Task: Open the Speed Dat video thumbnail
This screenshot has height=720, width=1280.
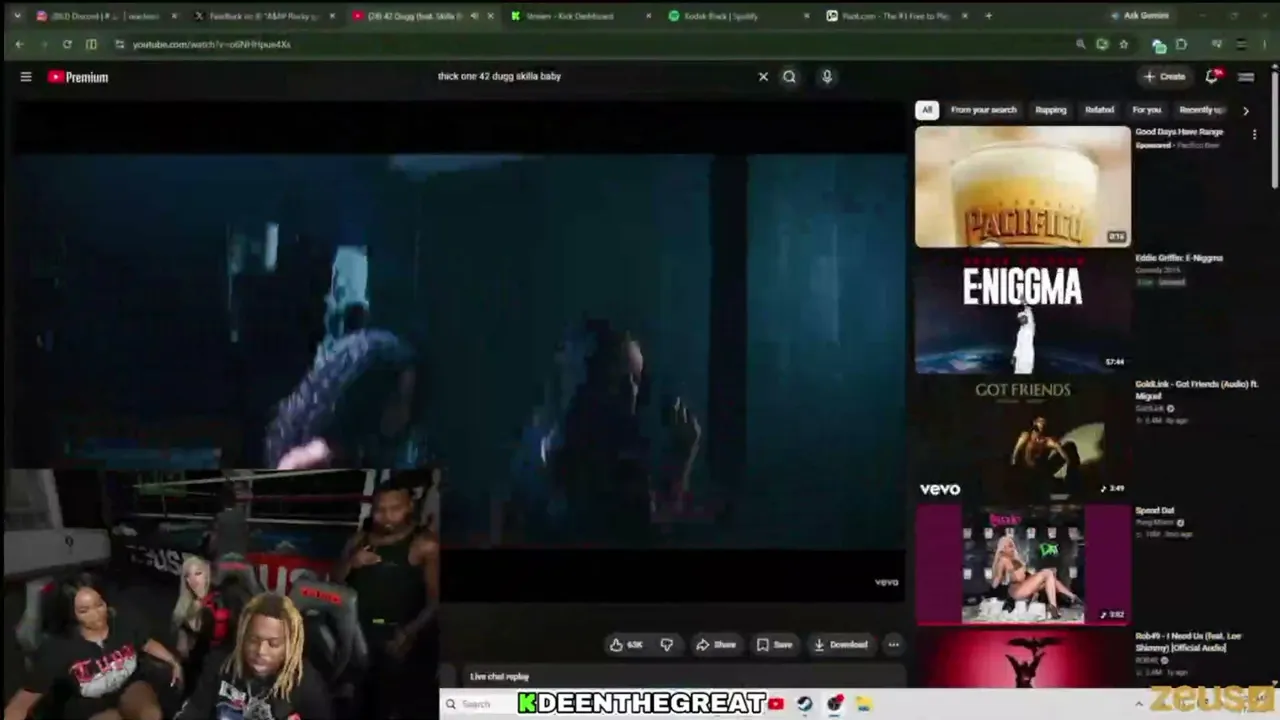Action: [x=1023, y=565]
